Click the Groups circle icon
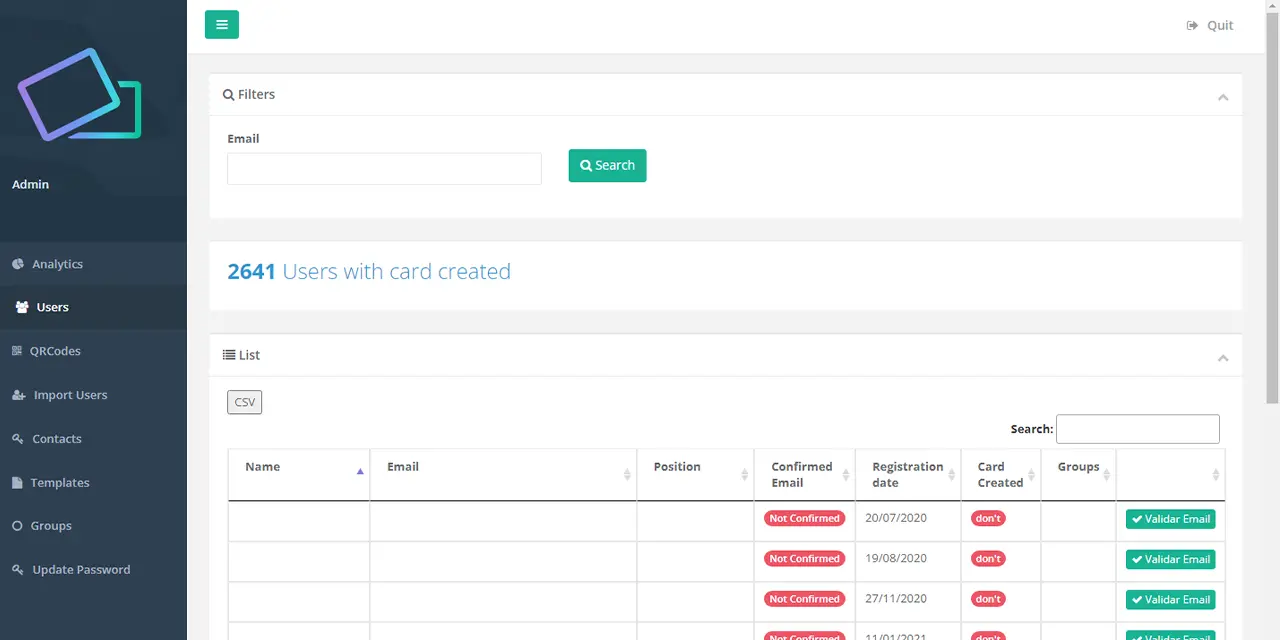Screen dimensions: 1280x640 (x=17, y=526)
